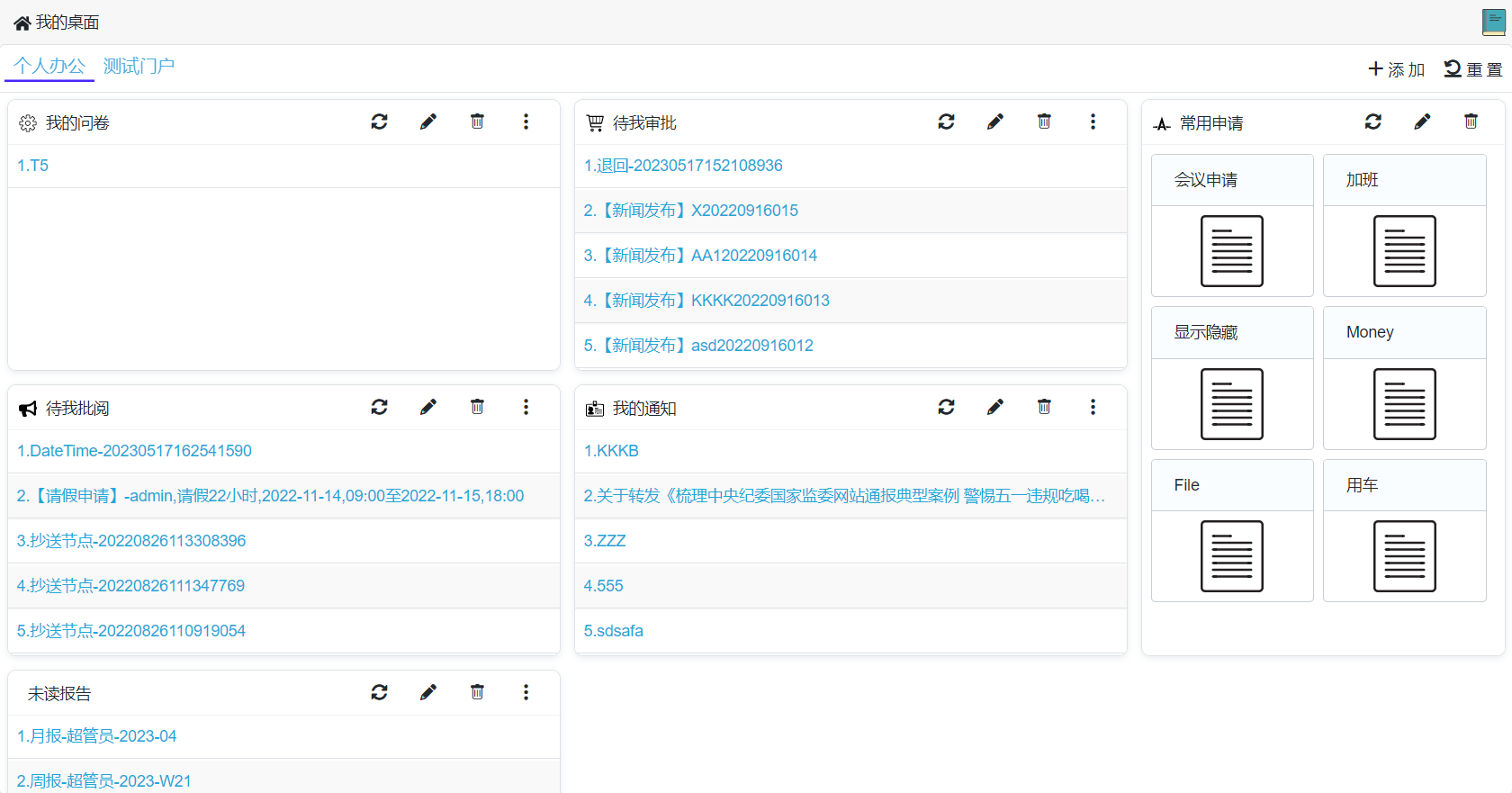Edit the 待我审批 panel
Image resolution: width=1512 pixels, height=793 pixels.
[995, 122]
